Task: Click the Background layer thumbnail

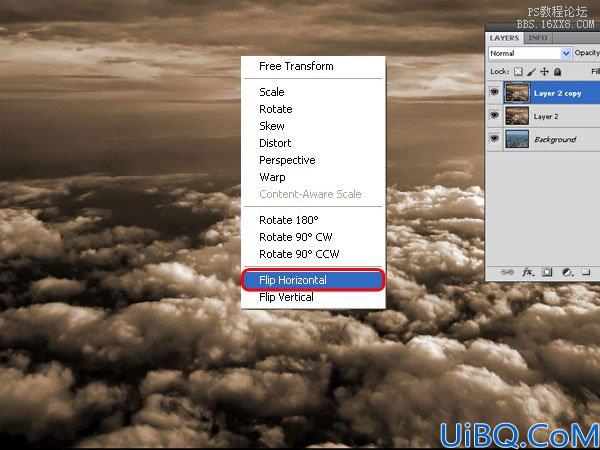Action: pos(517,139)
